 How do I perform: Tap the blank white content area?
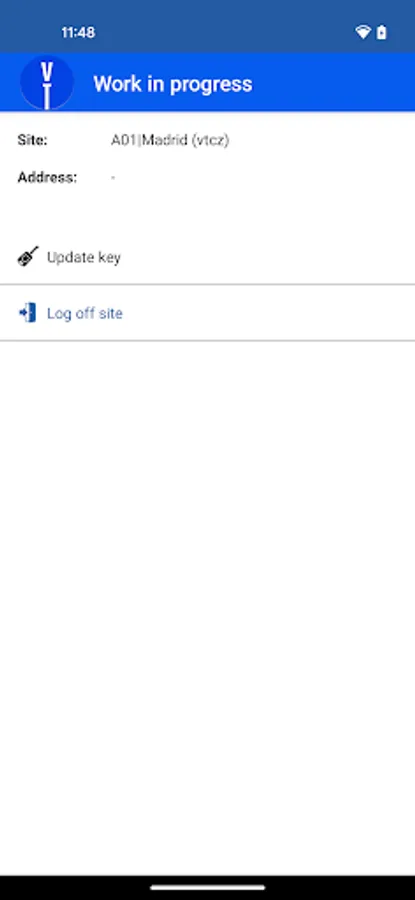pos(207,608)
